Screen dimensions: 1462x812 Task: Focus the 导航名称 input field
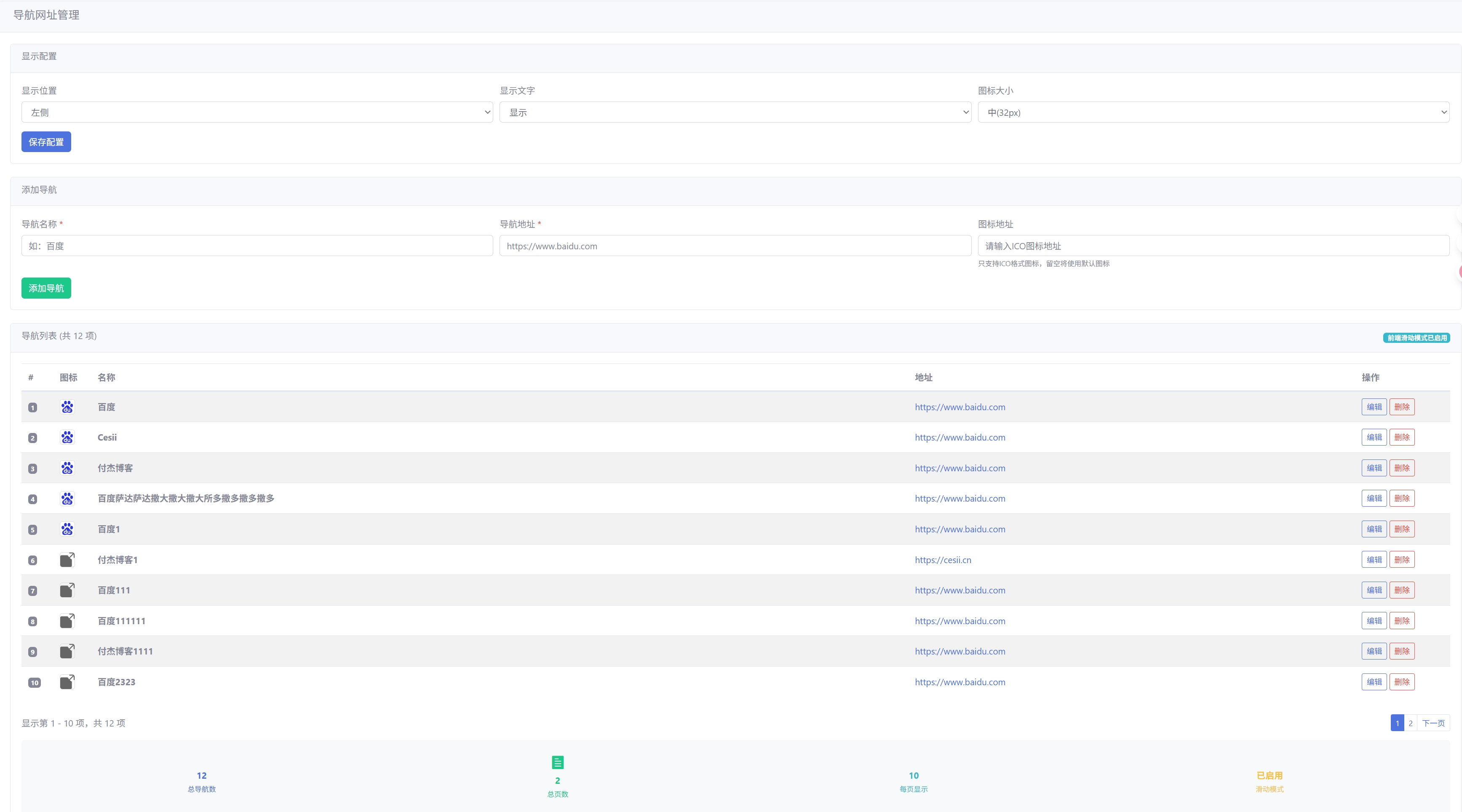pos(257,246)
